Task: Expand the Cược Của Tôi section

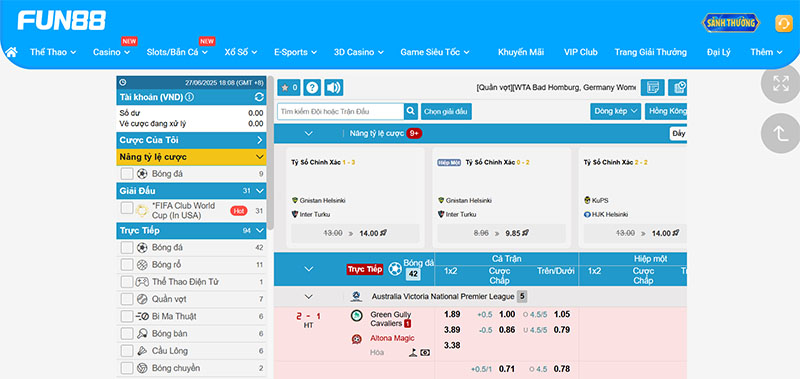Action: [x=191, y=140]
